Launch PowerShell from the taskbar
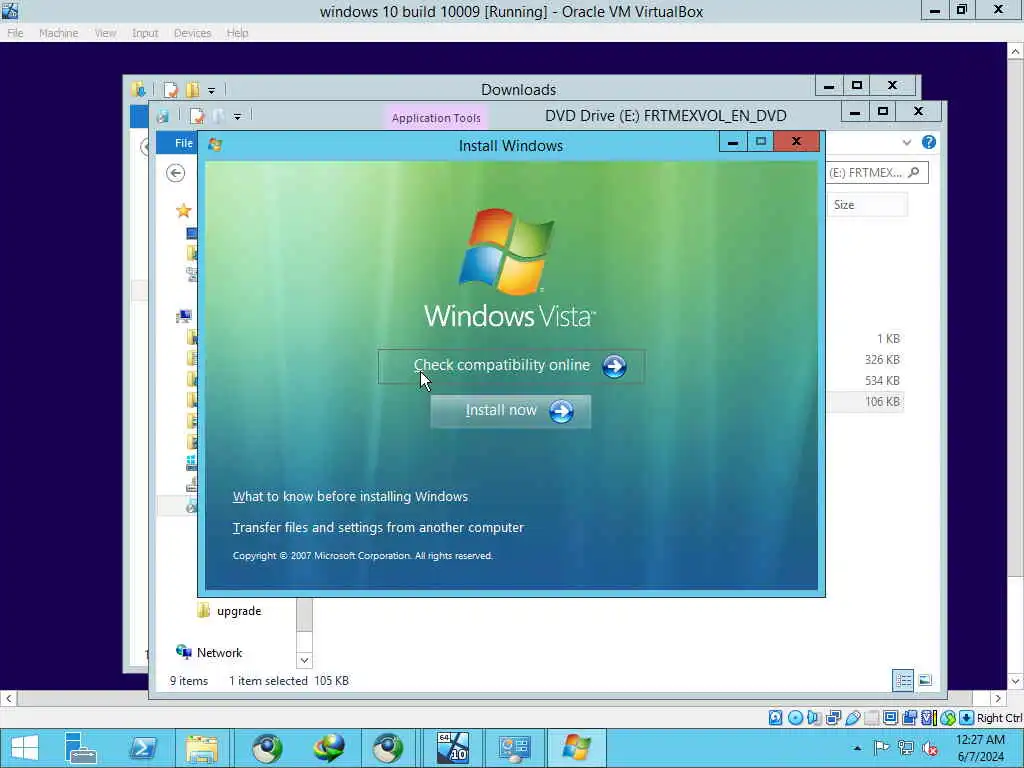1024x768 pixels. pyautogui.click(x=142, y=748)
